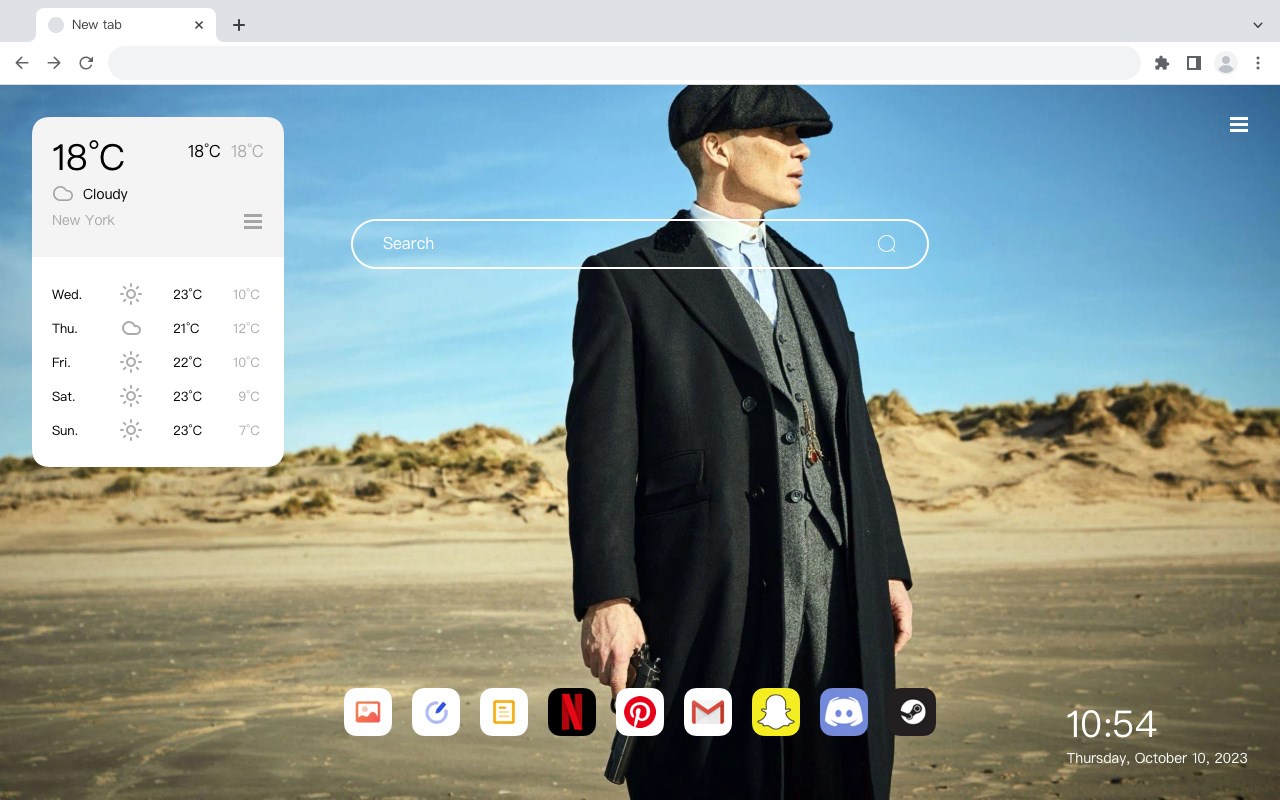Screen dimensions: 1280x800
Task: Focus the browser address bar
Action: coord(624,63)
